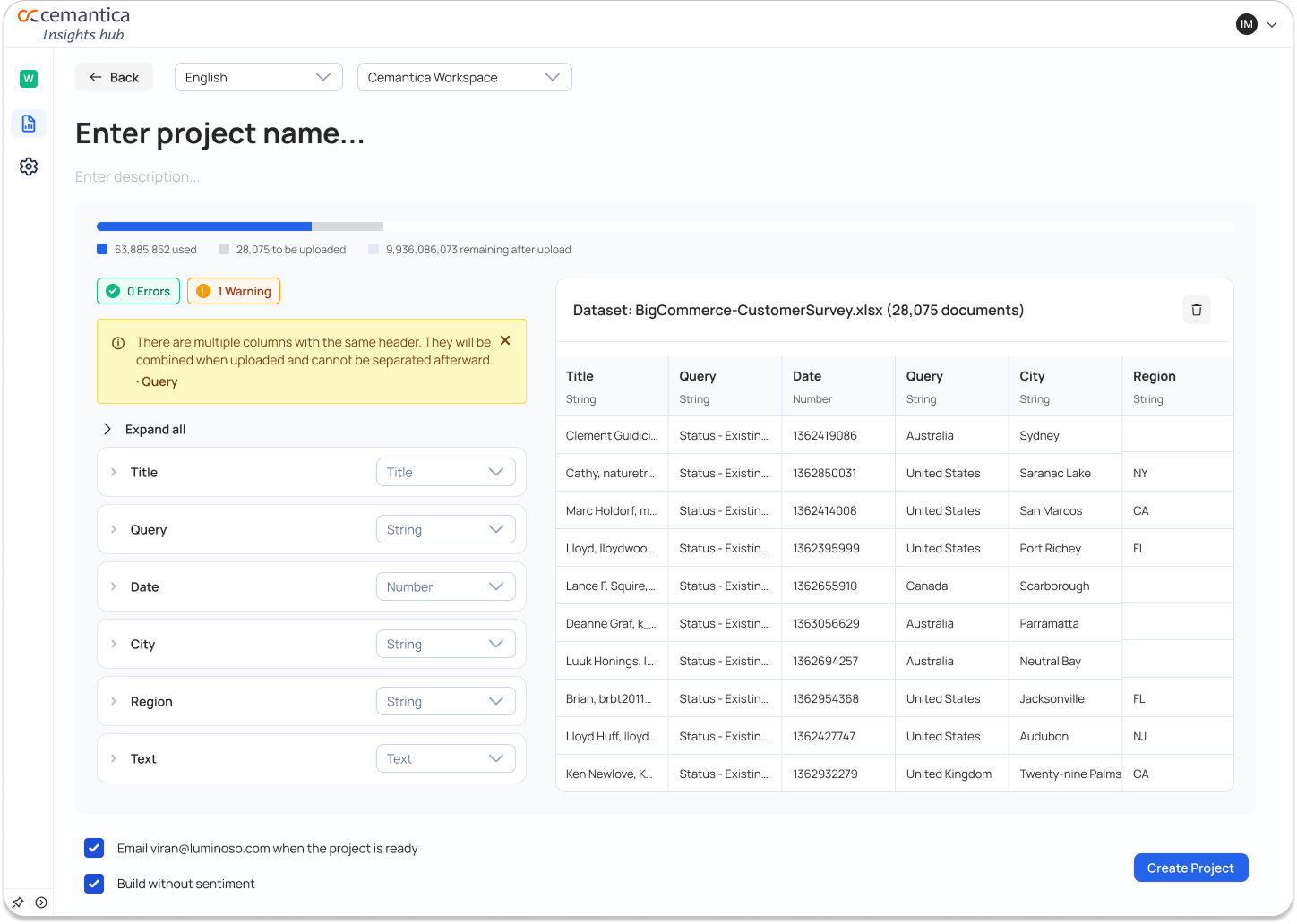The height and width of the screenshot is (924, 1297).
Task: Select the United Kingdom cell
Action: 952,774
